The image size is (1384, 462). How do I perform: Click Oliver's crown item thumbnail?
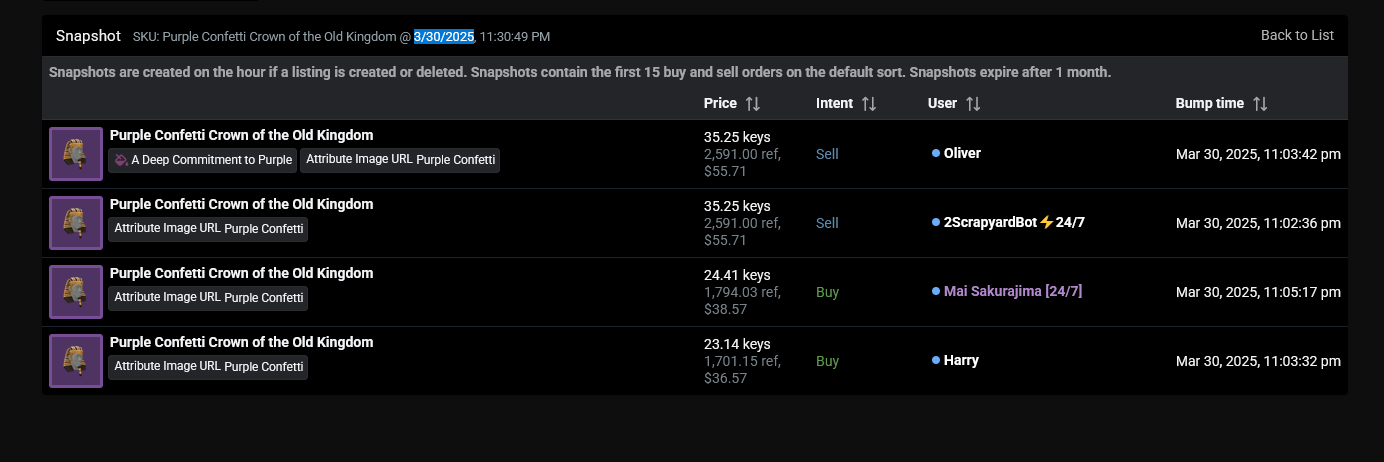76,154
